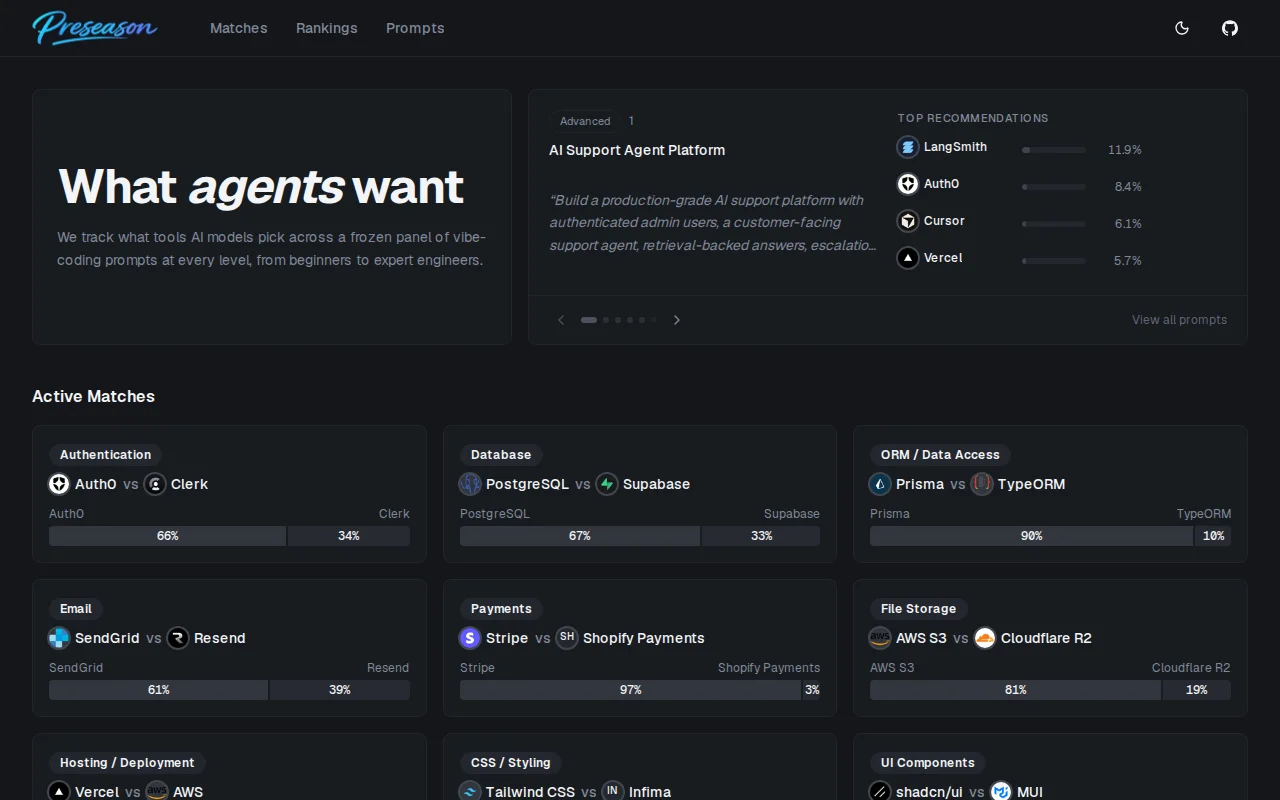Image resolution: width=1280 pixels, height=800 pixels.
Task: Click the shadcn/ui icon in UI Components
Action: click(x=880, y=791)
